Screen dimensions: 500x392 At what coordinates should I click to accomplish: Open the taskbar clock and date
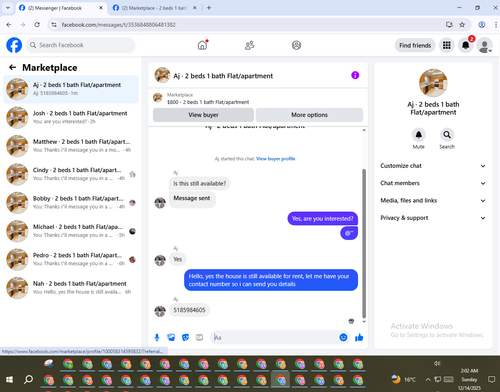(469, 379)
